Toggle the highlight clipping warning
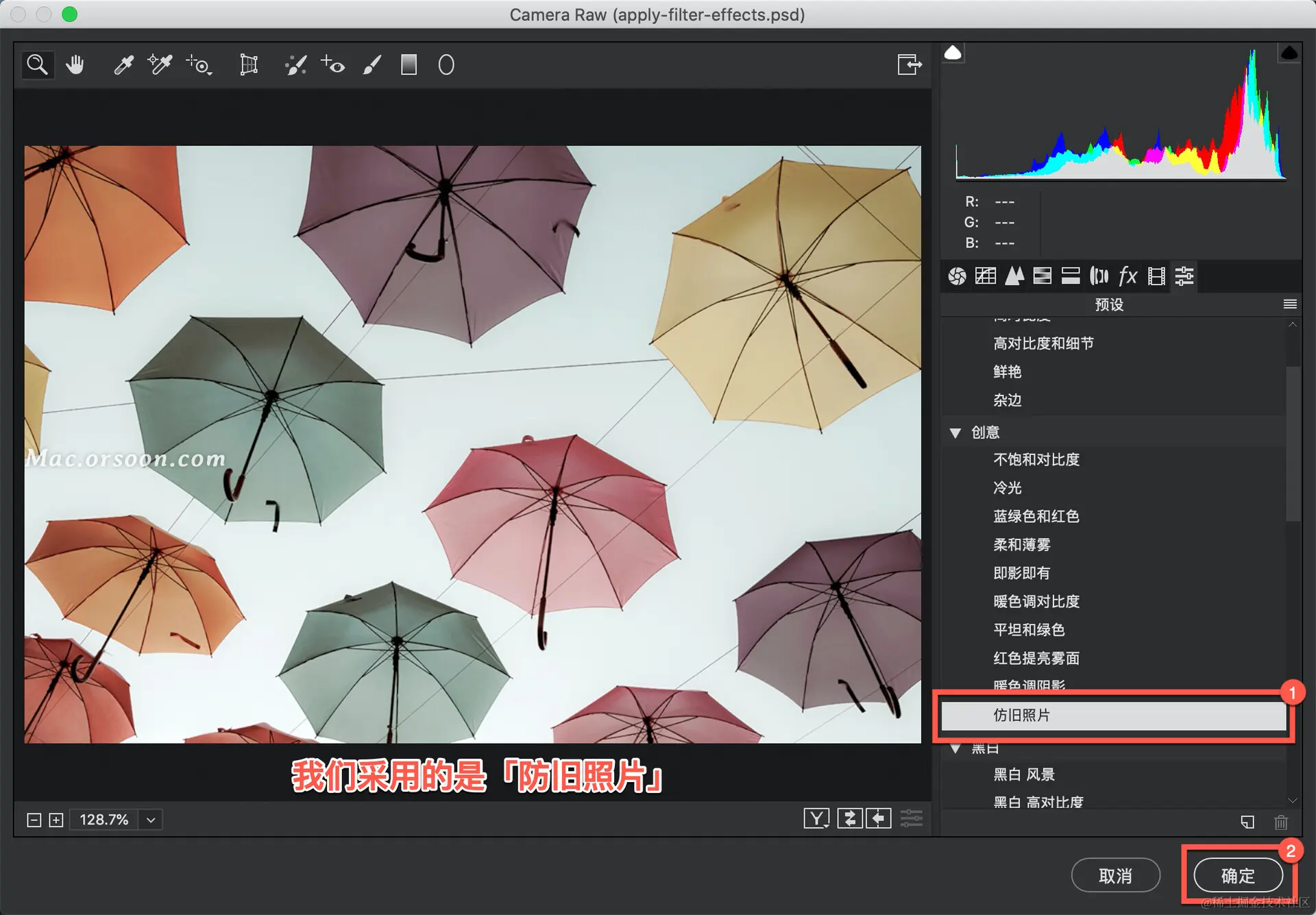The width and height of the screenshot is (1316, 915). coord(1289,53)
